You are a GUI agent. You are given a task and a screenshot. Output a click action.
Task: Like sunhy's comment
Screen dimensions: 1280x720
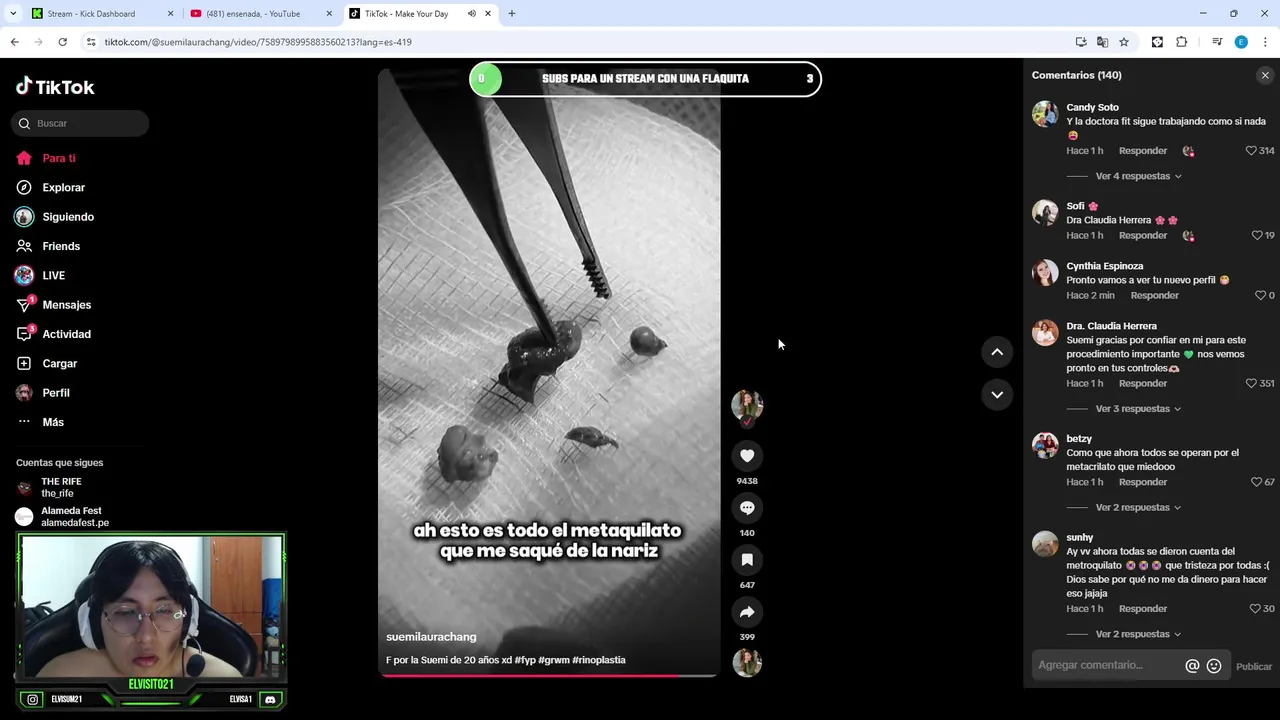point(1255,609)
